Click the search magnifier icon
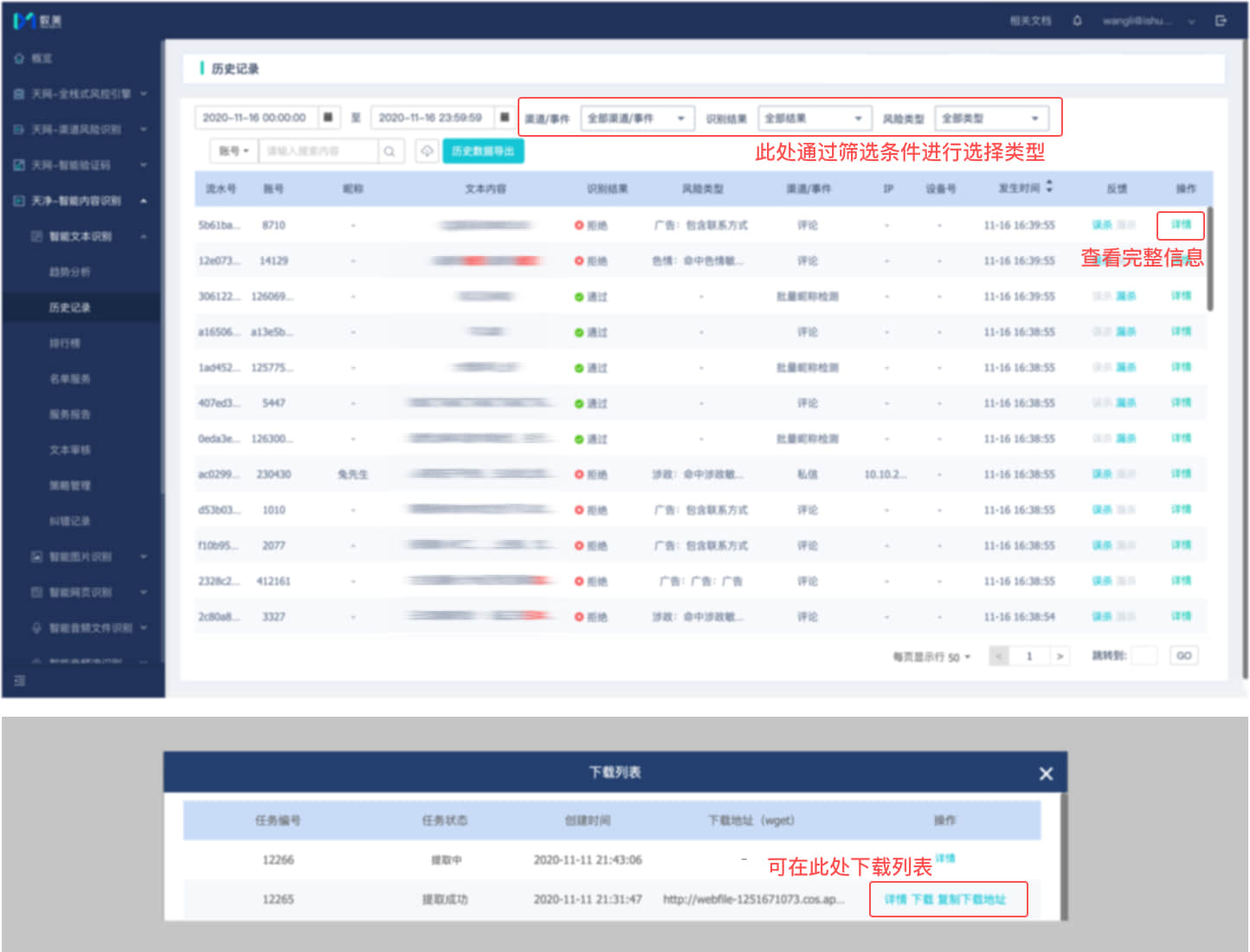This screenshot has width=1250, height=952. pos(390,151)
